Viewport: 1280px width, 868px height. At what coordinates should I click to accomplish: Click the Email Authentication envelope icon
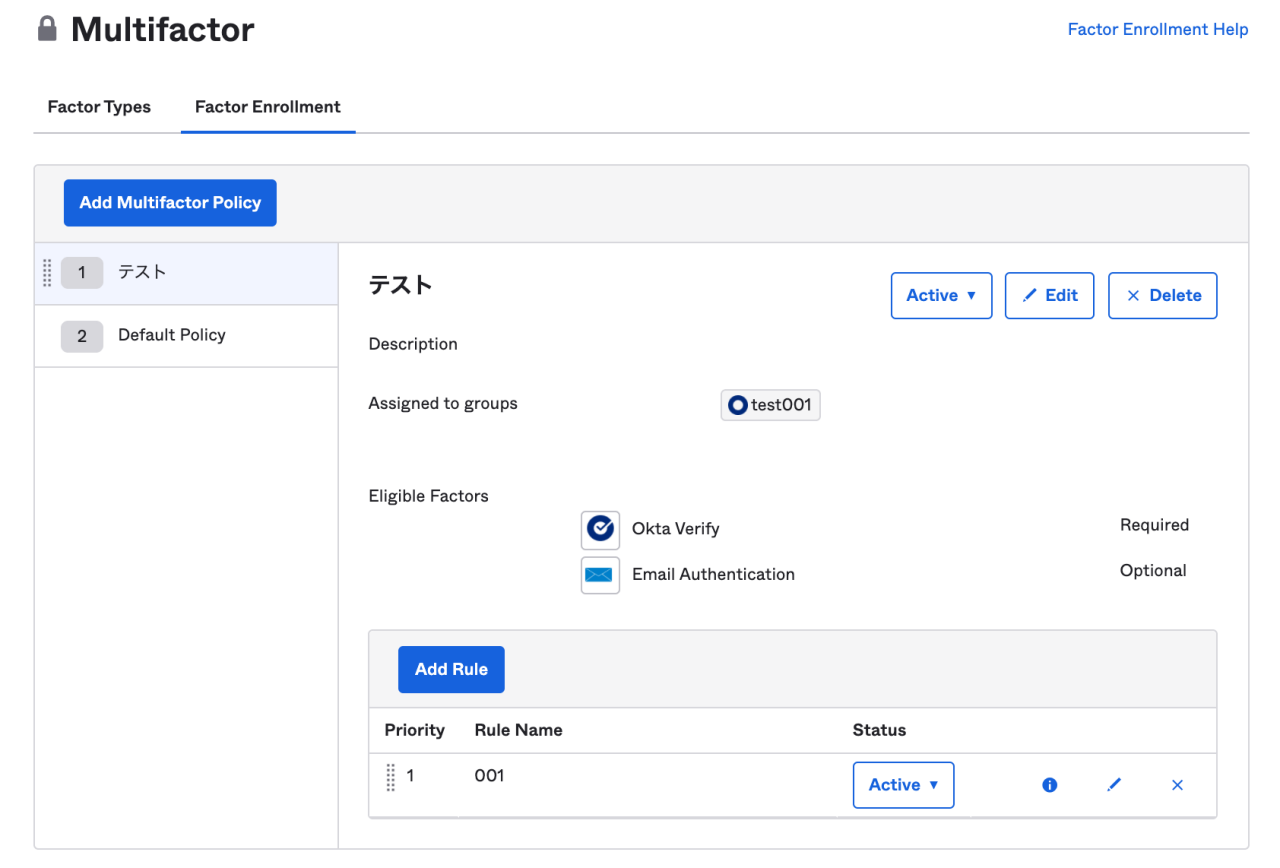point(600,575)
